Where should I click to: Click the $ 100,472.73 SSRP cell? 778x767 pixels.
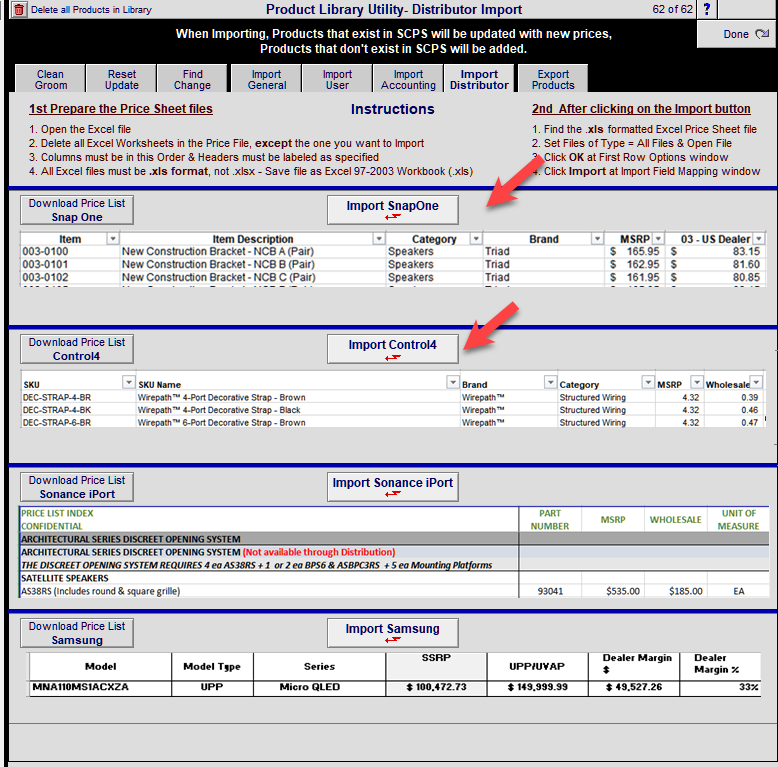click(436, 687)
